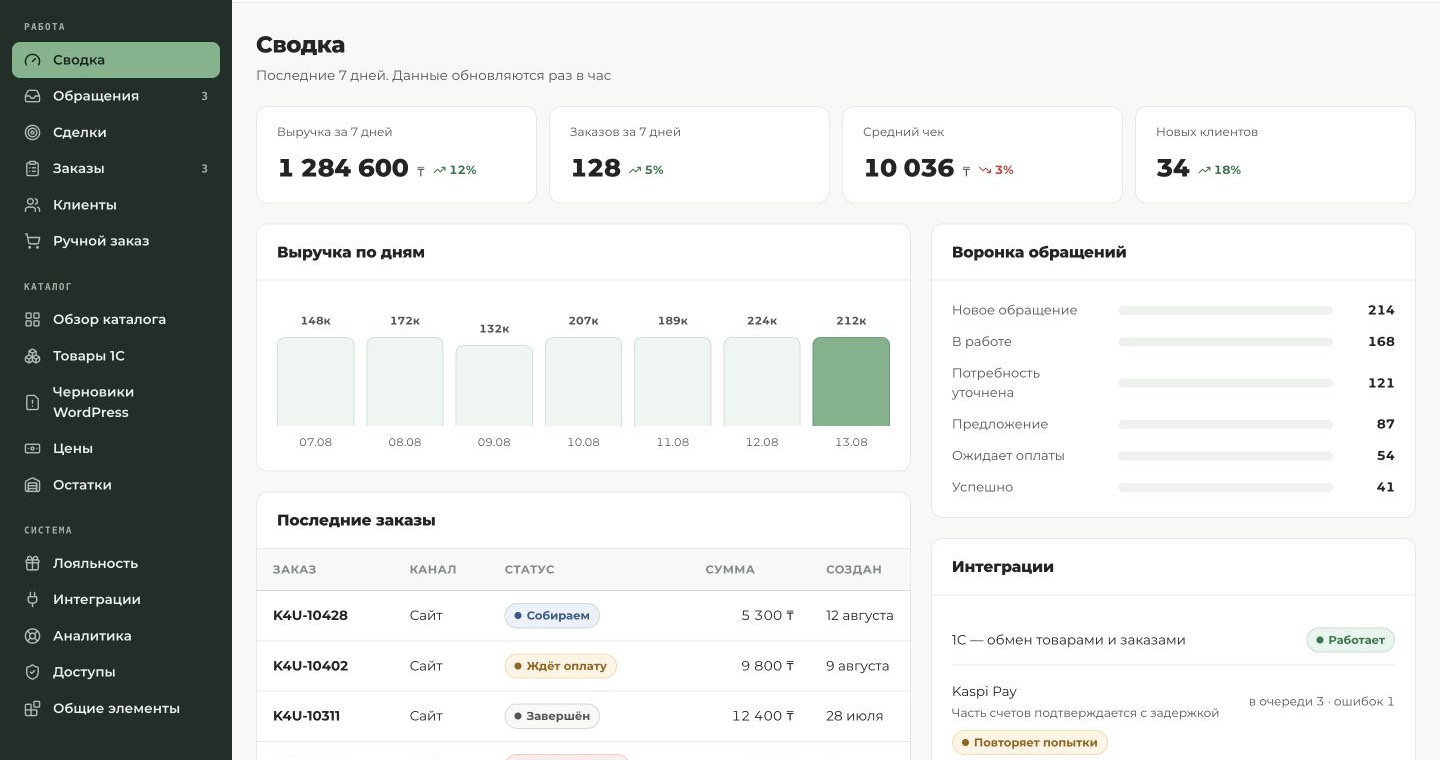
Task: Open order K4U-10402
Action: (310, 666)
